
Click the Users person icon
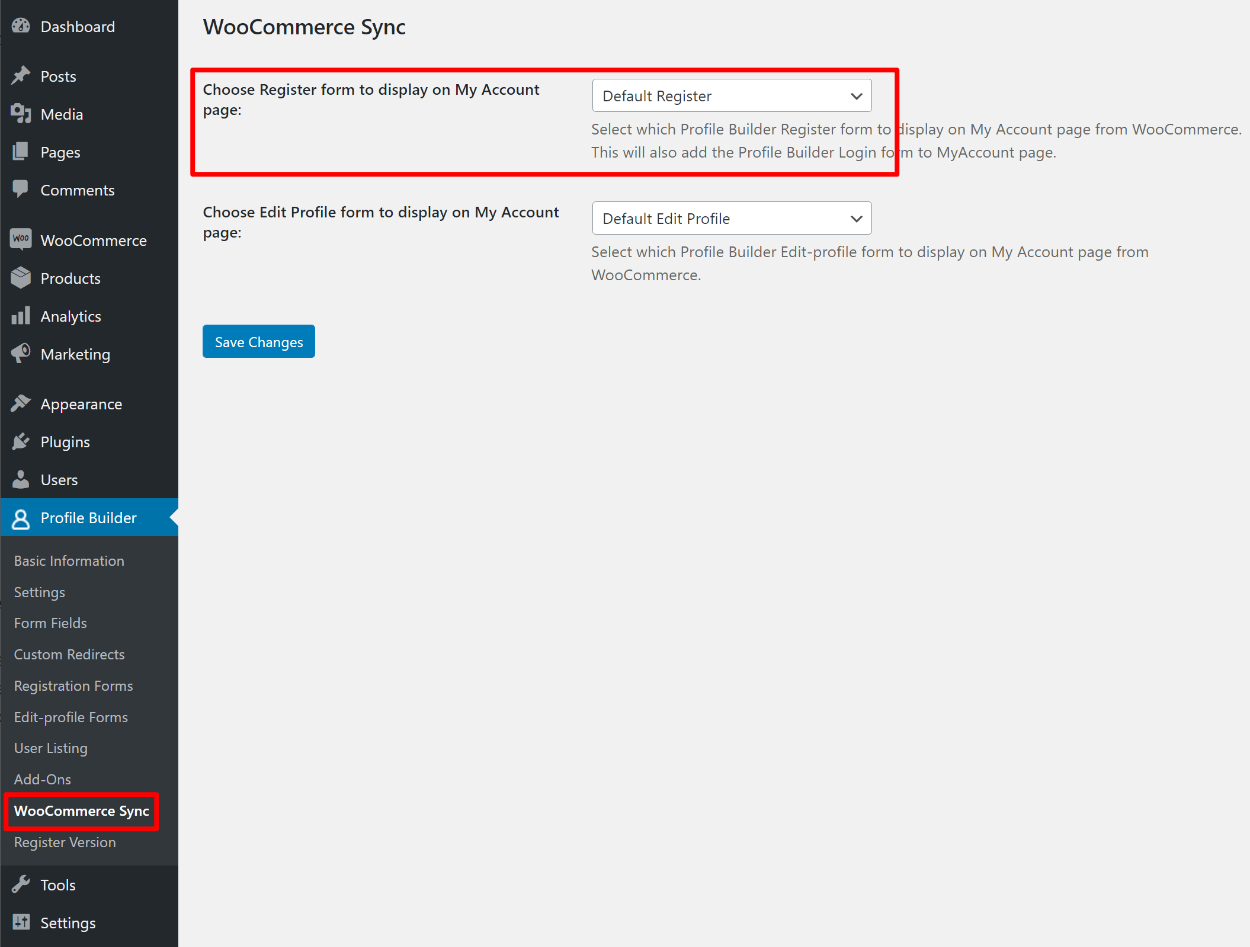tap(20, 480)
